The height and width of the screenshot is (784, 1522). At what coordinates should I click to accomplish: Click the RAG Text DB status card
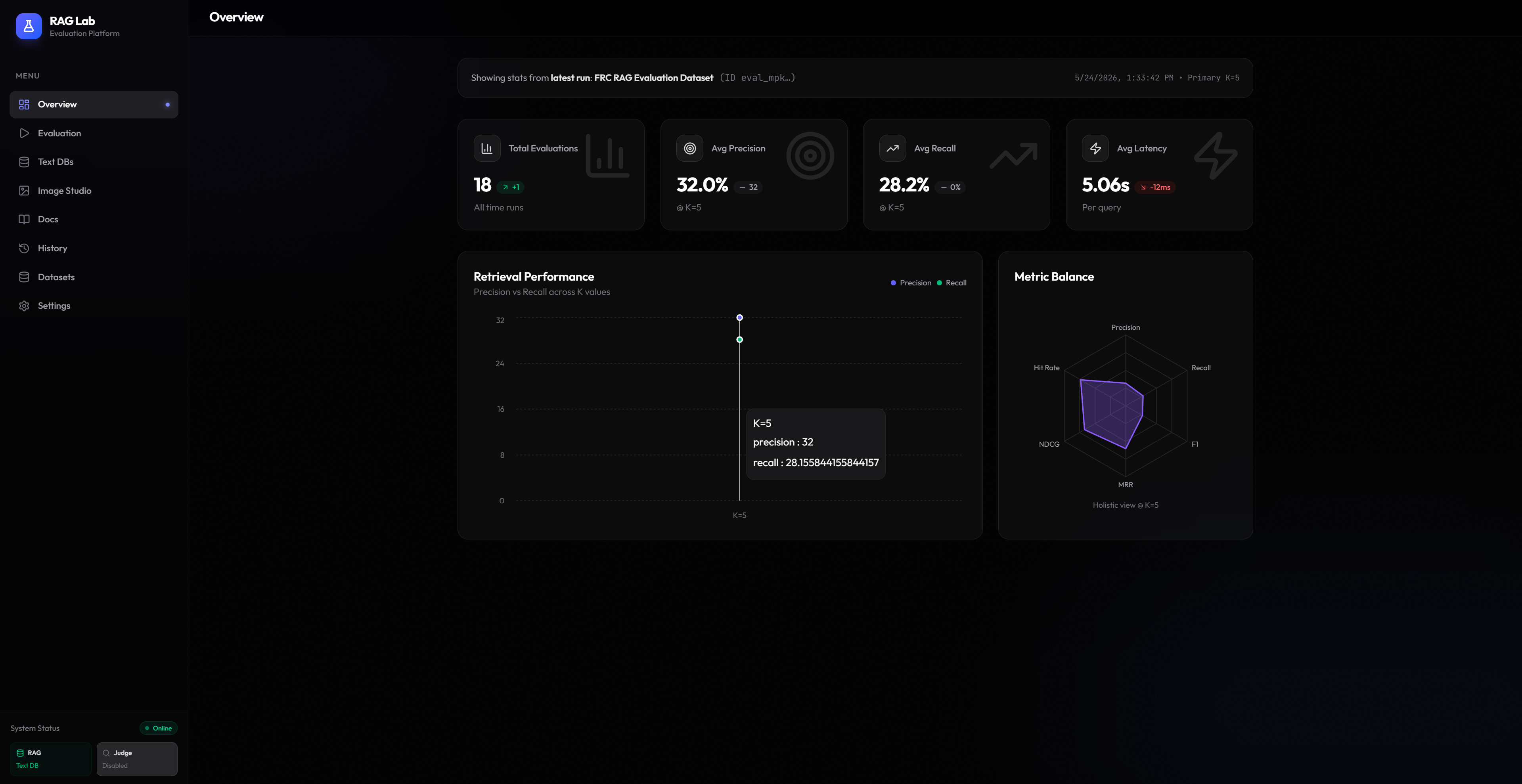coord(51,759)
